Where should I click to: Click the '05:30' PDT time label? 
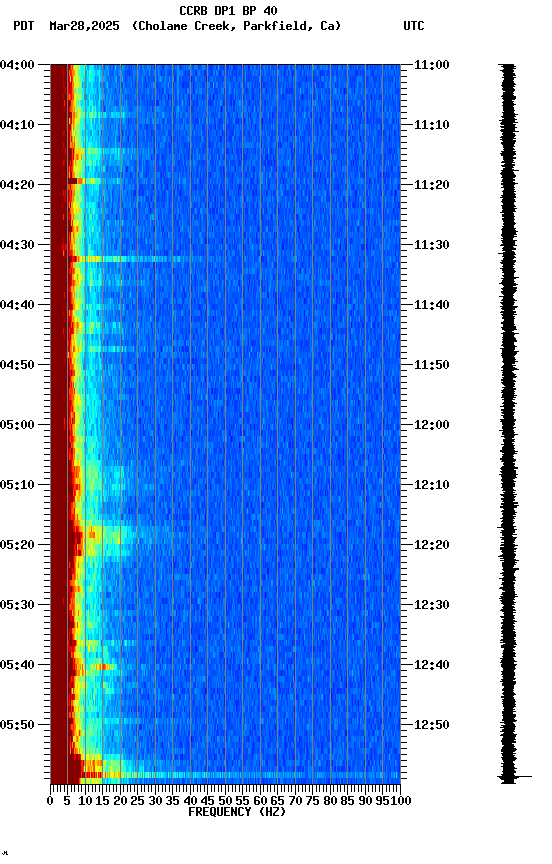click(17, 605)
